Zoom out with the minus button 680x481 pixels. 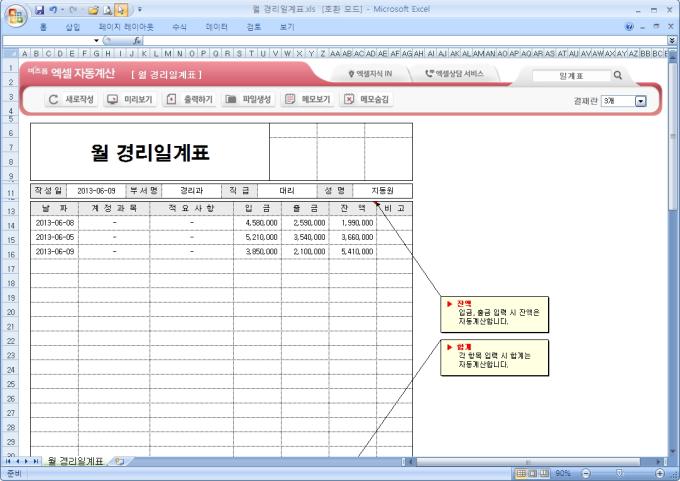point(585,473)
